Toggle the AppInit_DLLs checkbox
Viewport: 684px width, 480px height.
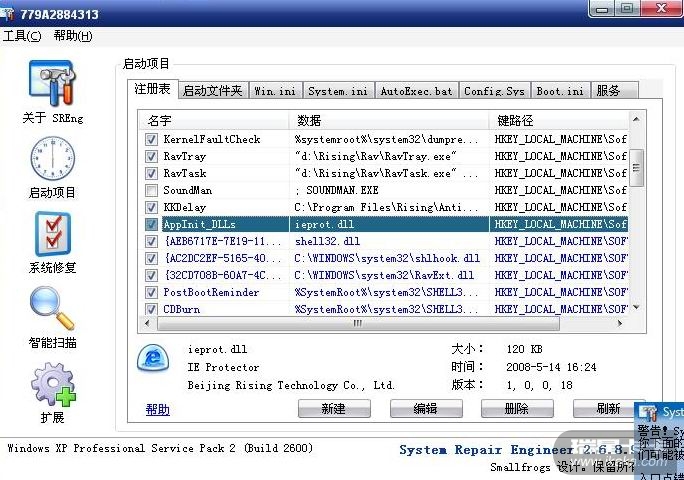[x=151, y=224]
